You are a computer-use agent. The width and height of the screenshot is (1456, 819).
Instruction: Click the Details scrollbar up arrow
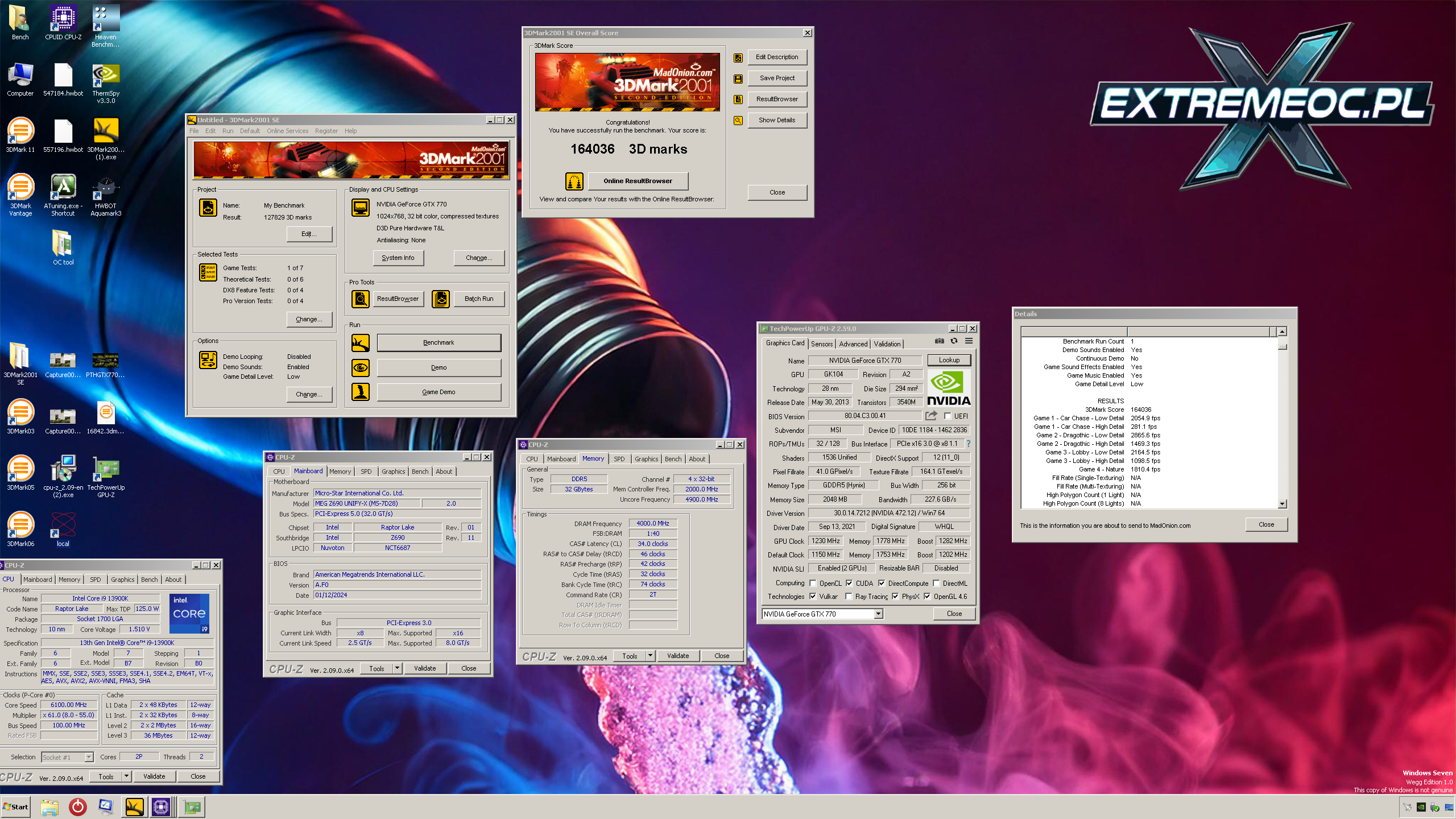1282,332
